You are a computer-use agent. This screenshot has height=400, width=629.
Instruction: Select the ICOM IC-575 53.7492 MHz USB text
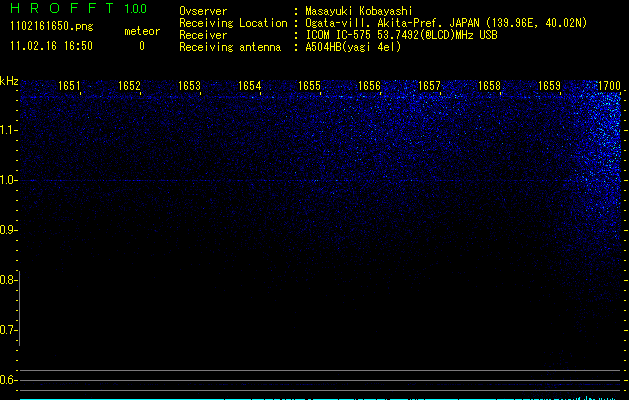[x=402, y=35]
